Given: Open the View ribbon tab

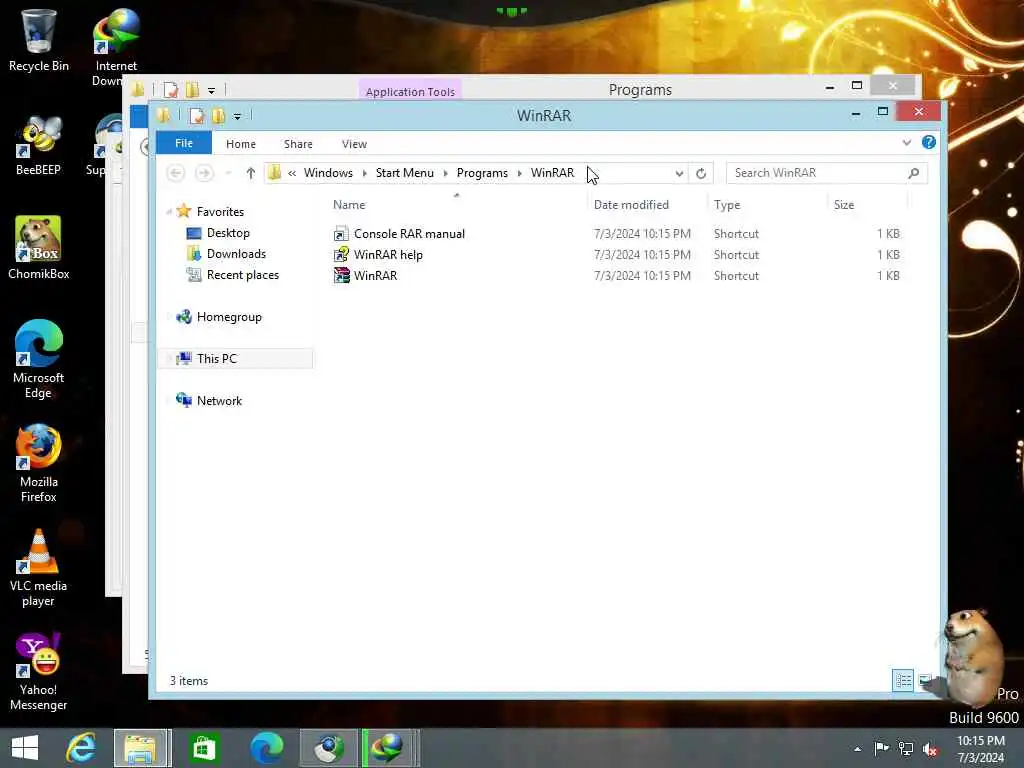Looking at the screenshot, I should [355, 144].
